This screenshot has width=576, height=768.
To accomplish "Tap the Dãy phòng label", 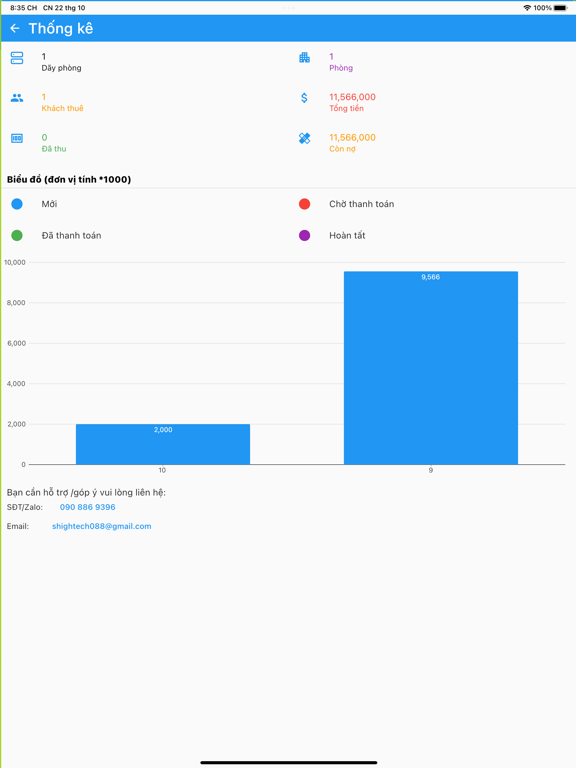I will pyautogui.click(x=61, y=68).
